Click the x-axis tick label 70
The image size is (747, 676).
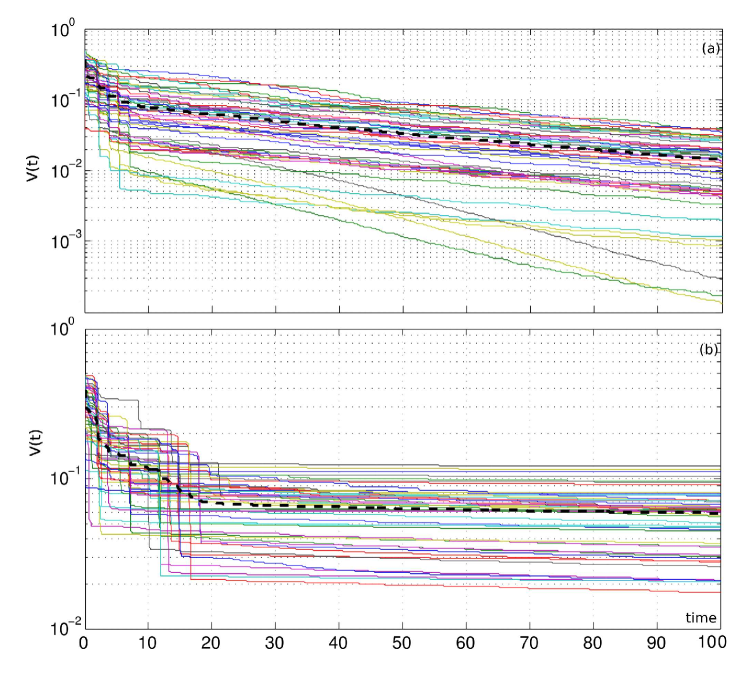[529, 643]
